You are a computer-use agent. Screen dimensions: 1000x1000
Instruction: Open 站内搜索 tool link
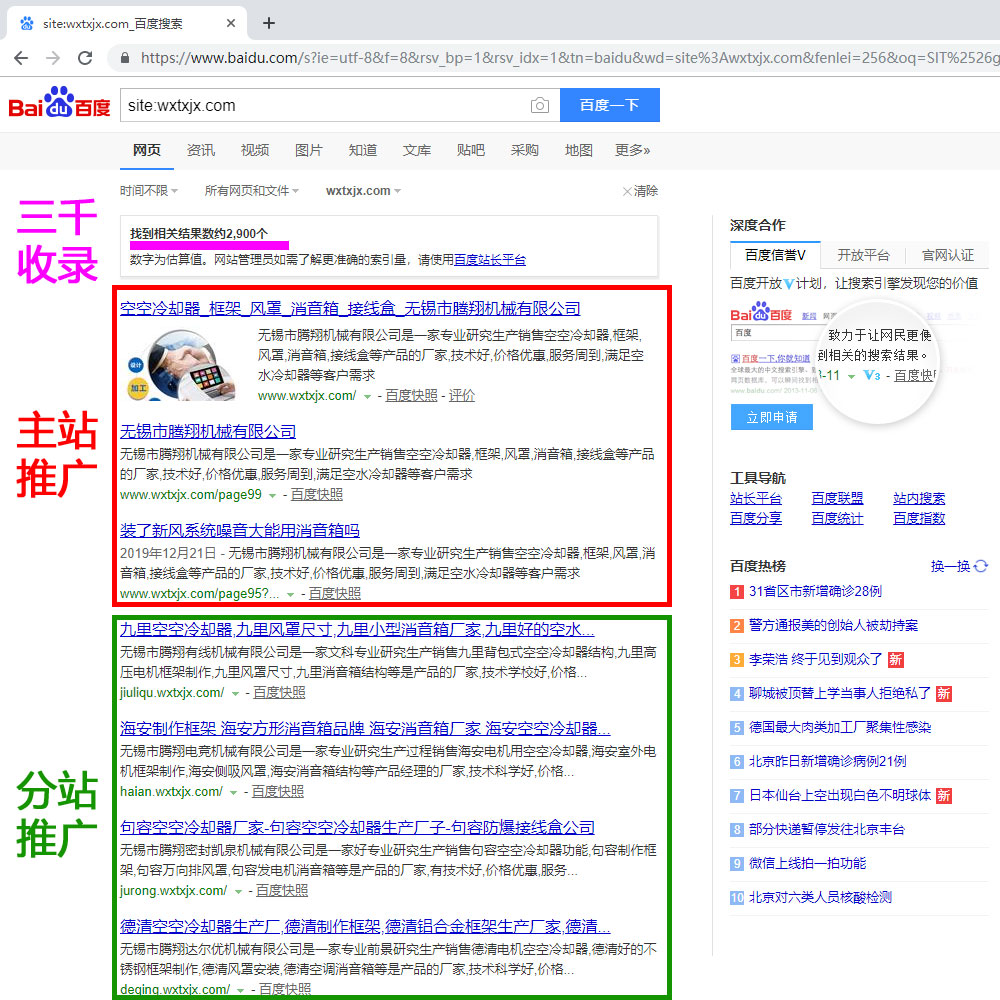(919, 498)
